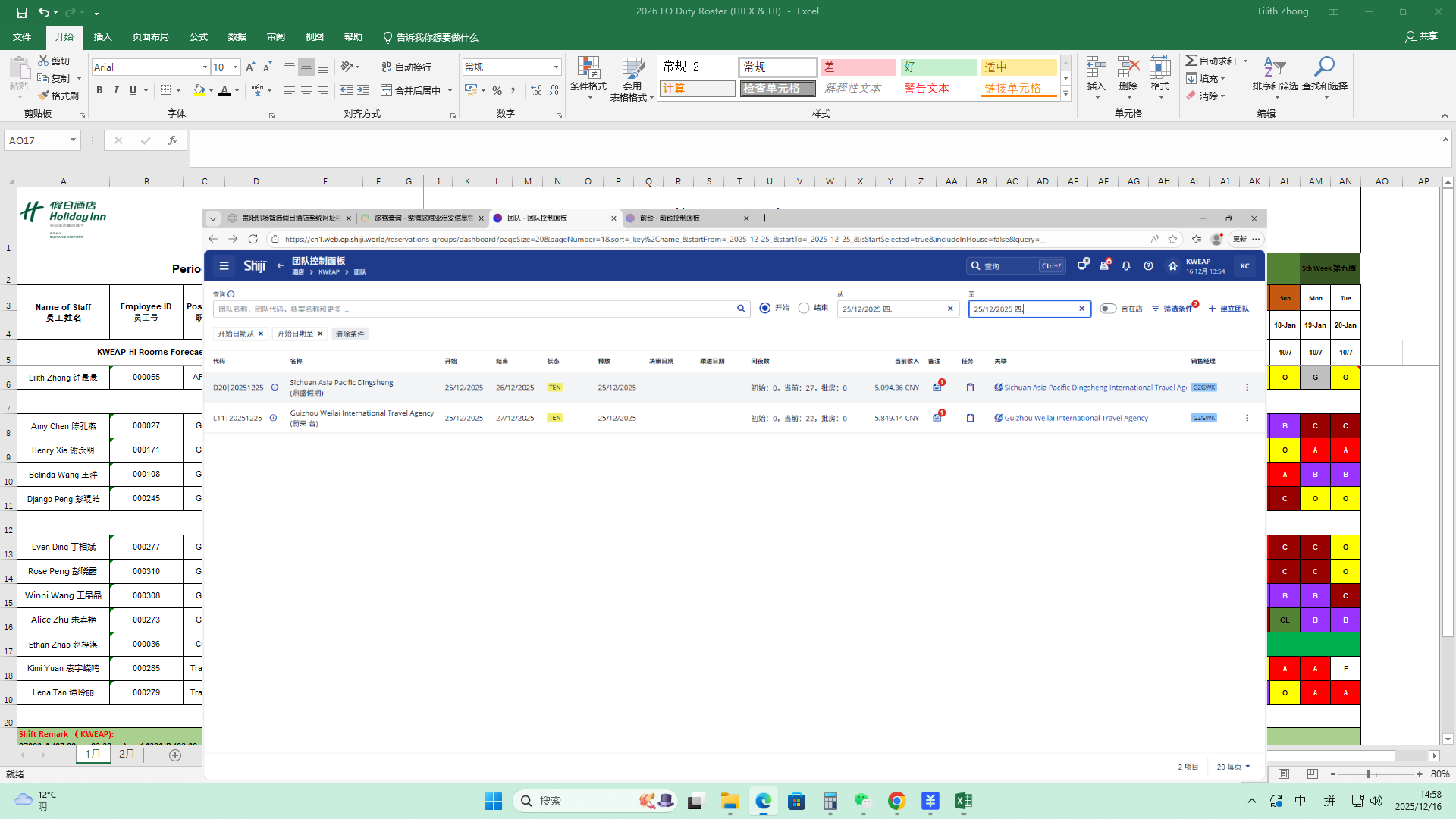This screenshot has width=1456, height=819.
Task: Select the 结束 radio button
Action: [804, 309]
